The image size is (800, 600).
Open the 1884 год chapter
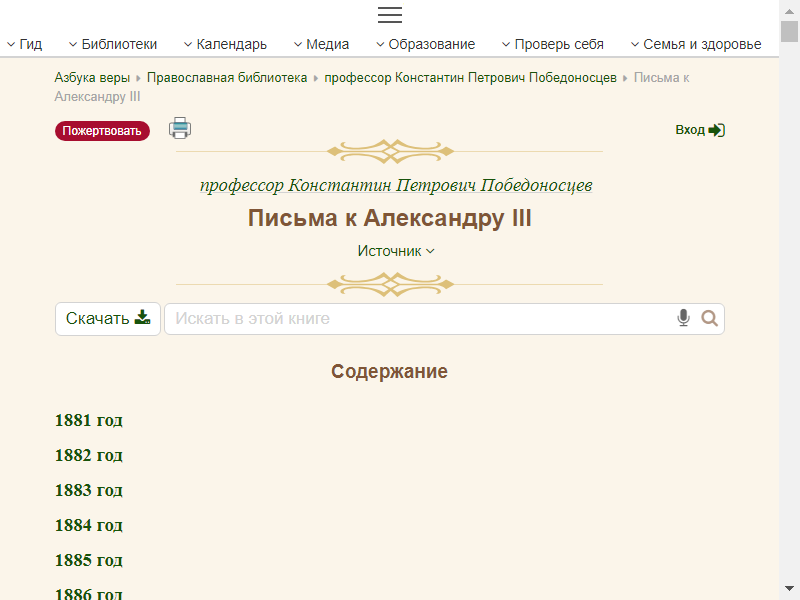pyautogui.click(x=89, y=525)
